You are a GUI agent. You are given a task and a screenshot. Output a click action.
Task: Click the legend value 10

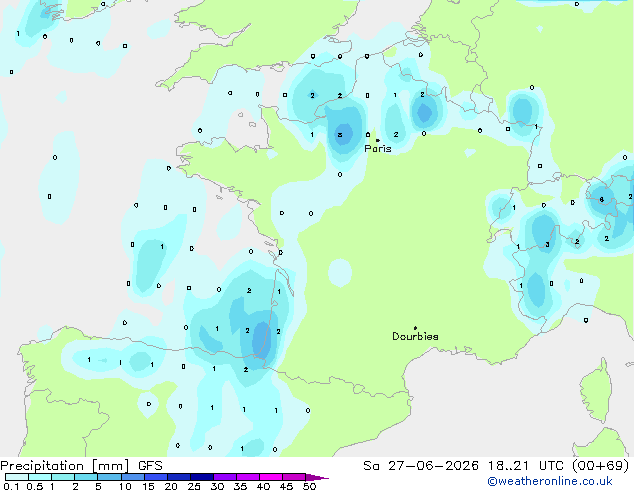125,486
